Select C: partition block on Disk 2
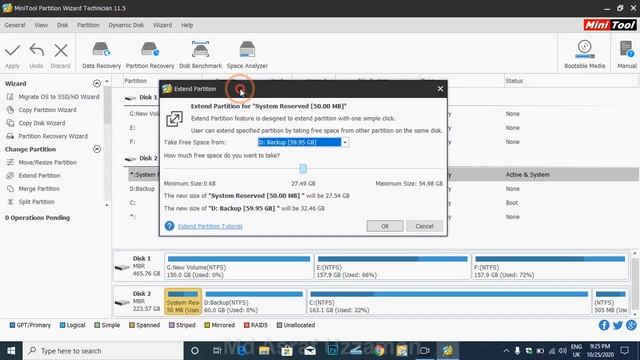This screenshot has height=360, width=640. 449,302
